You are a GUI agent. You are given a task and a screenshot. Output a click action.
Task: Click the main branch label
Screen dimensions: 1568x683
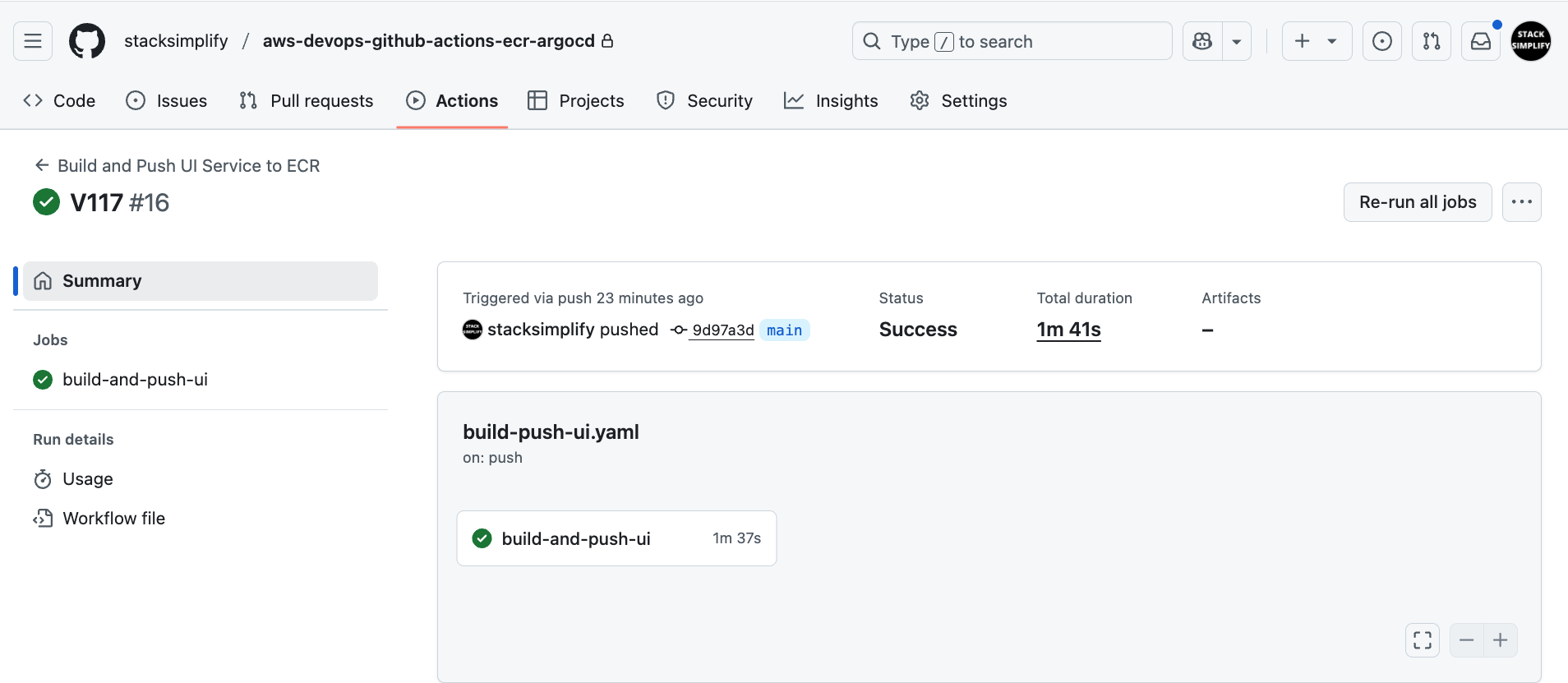(x=785, y=330)
